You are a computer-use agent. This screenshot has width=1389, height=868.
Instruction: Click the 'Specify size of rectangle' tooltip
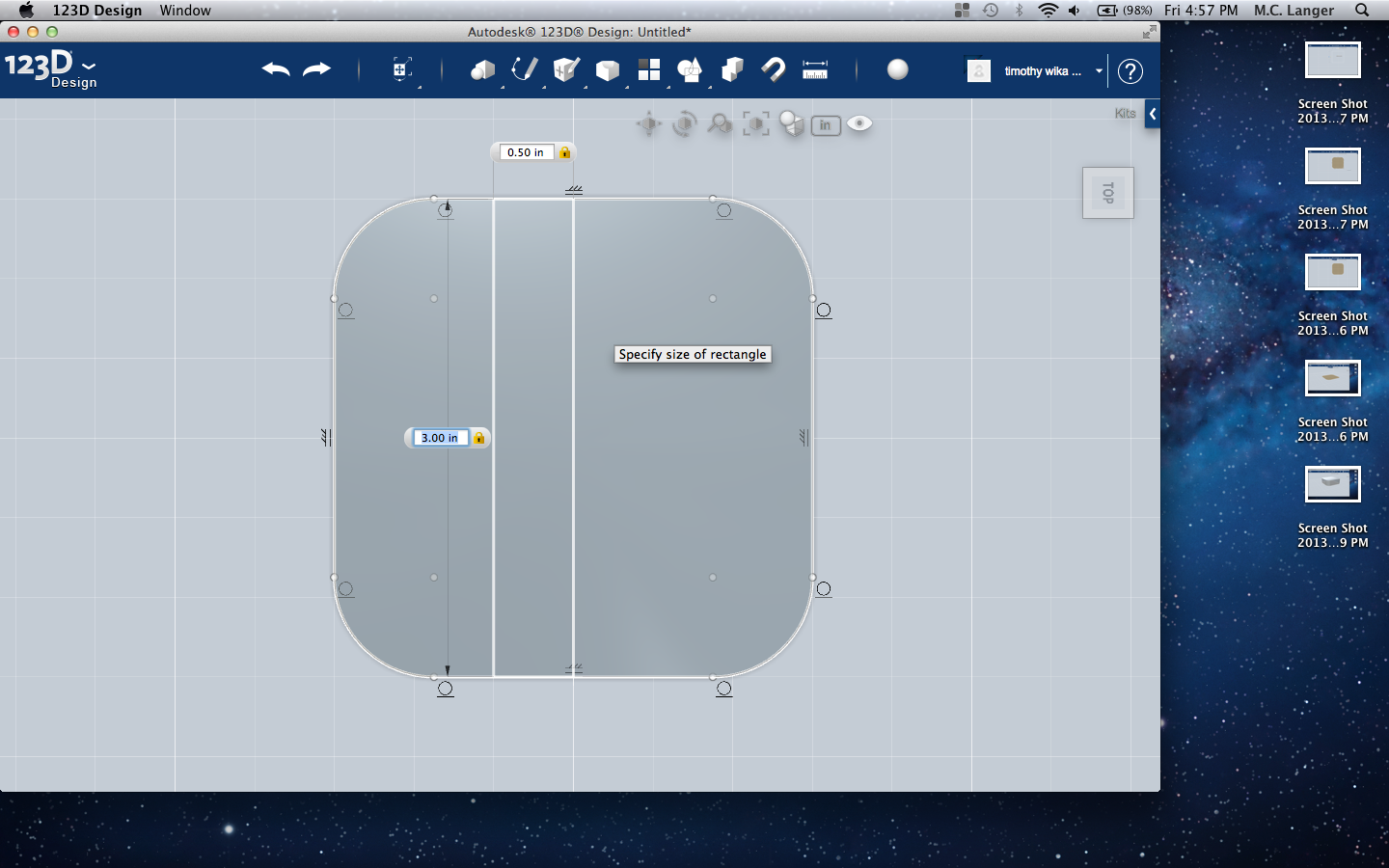(x=693, y=354)
